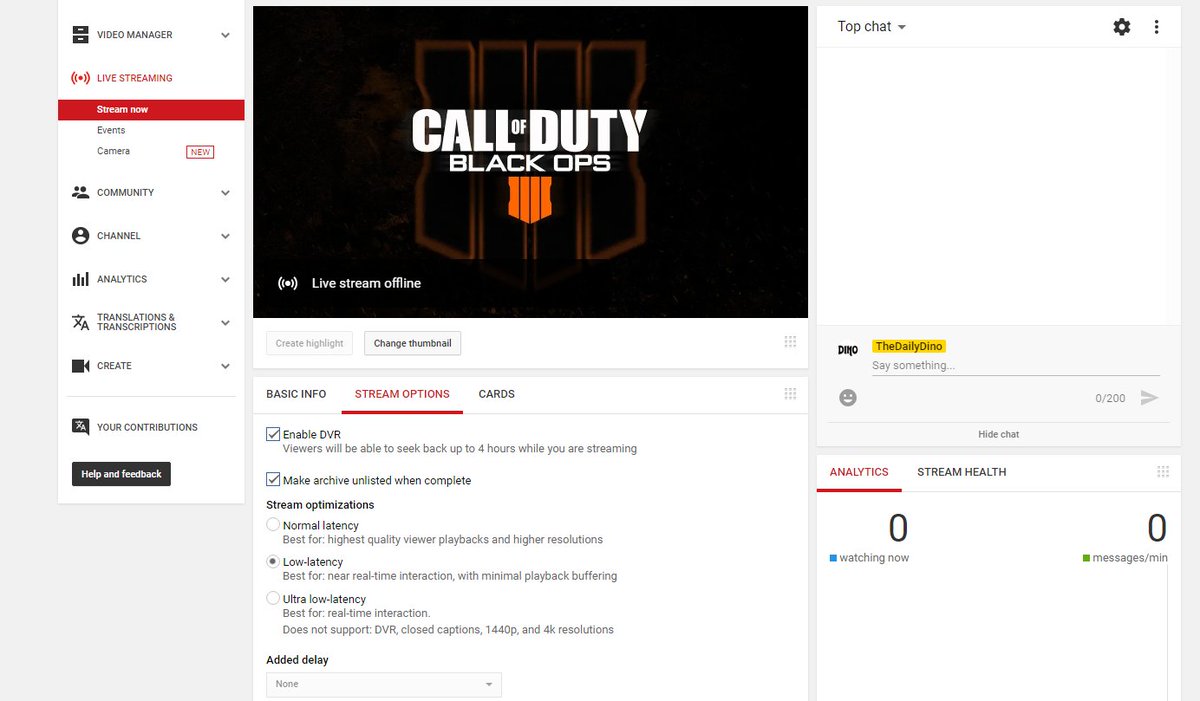Click the Change thumbnail button
Image resolution: width=1200 pixels, height=701 pixels.
(x=412, y=343)
